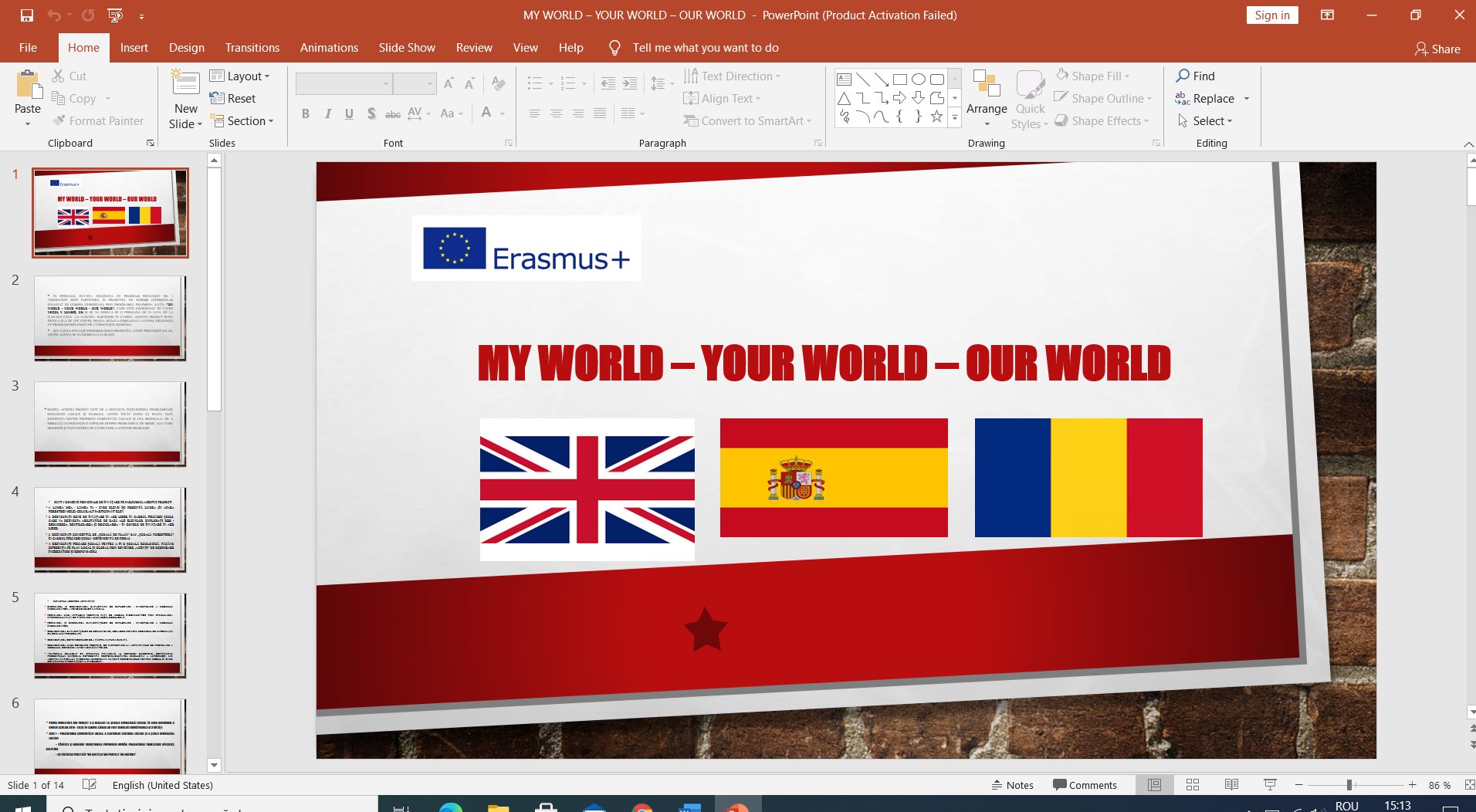Open Reading View from status bar

click(x=1231, y=785)
